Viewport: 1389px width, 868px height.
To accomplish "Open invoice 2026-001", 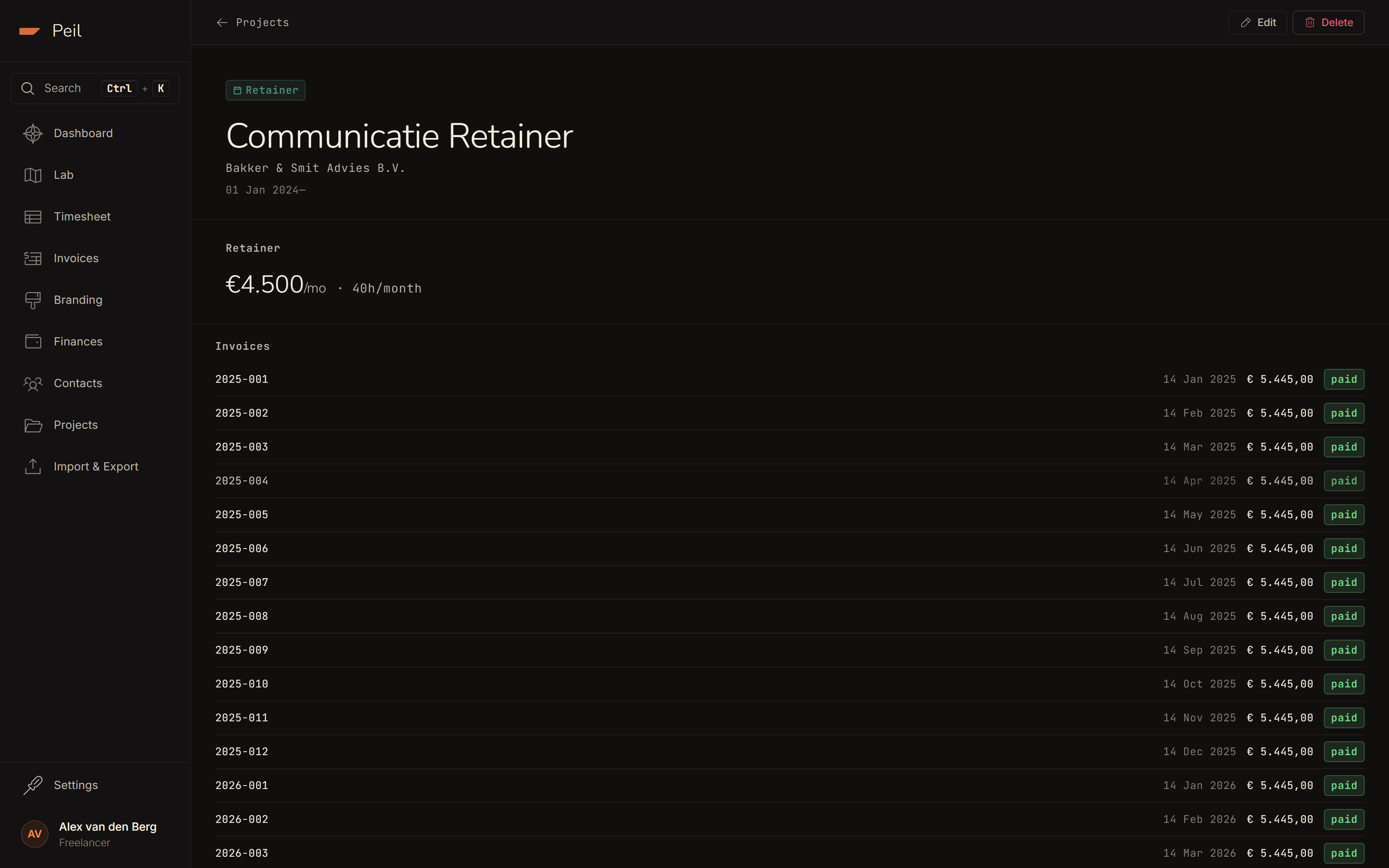I will click(790, 786).
